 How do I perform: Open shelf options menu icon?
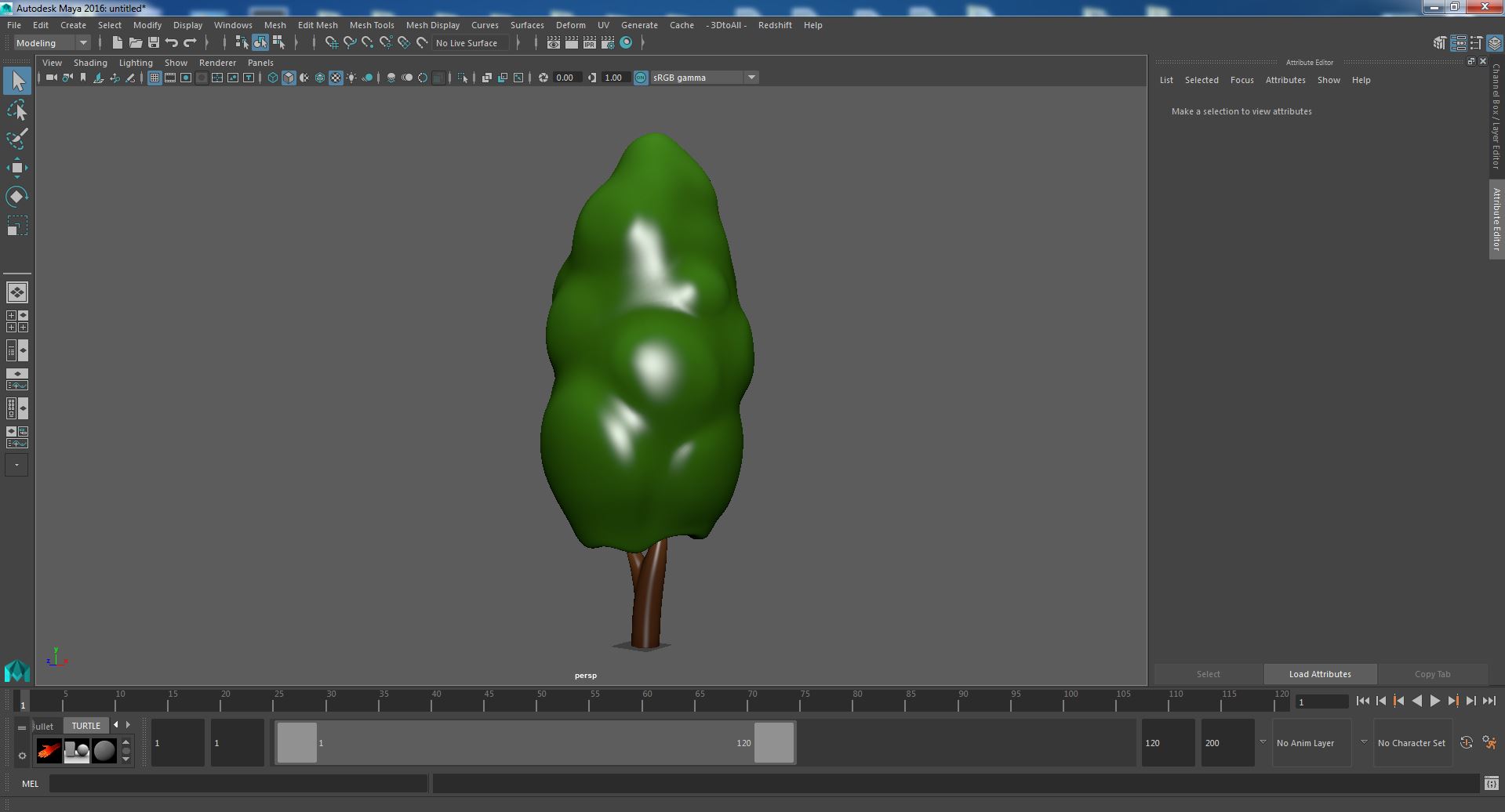22,756
